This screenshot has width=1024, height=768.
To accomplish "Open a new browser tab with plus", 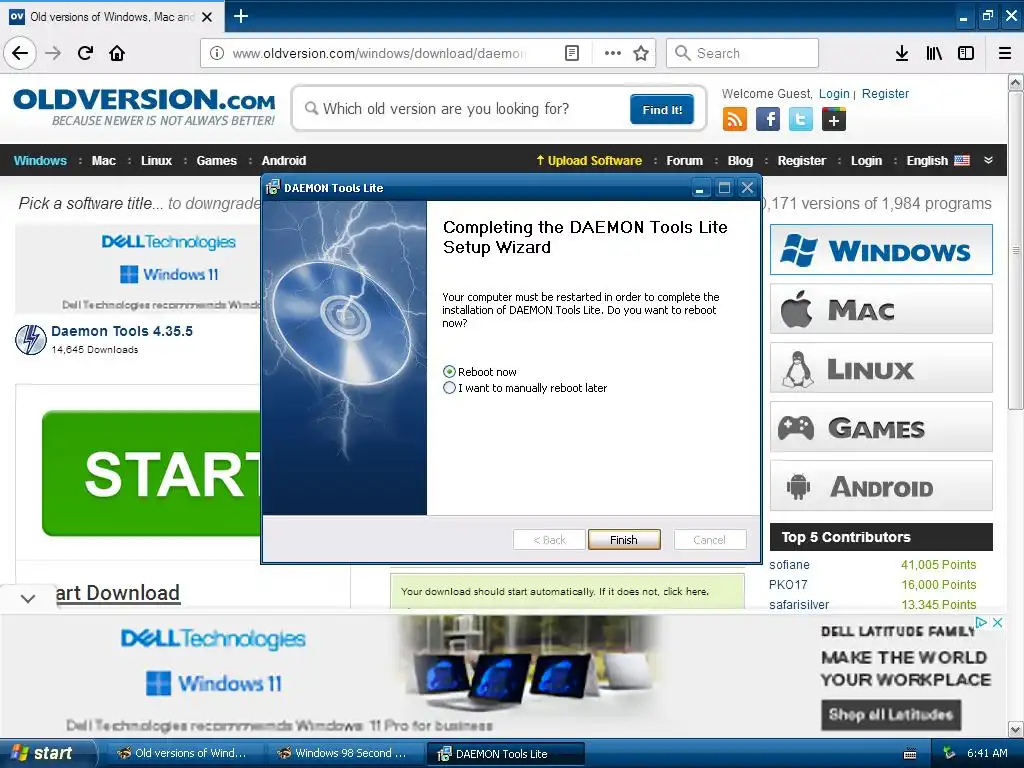I will point(241,16).
